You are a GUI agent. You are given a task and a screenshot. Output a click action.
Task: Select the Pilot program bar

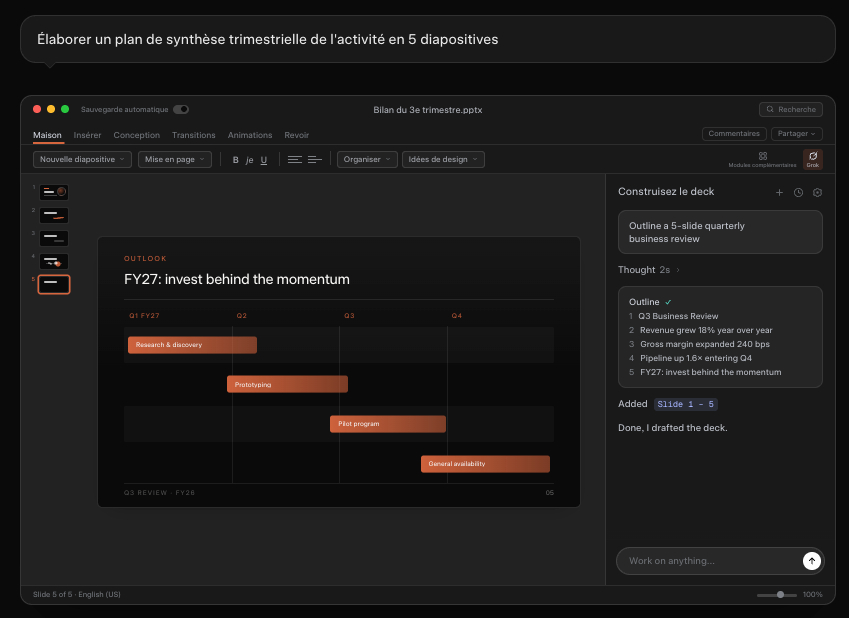coord(388,424)
